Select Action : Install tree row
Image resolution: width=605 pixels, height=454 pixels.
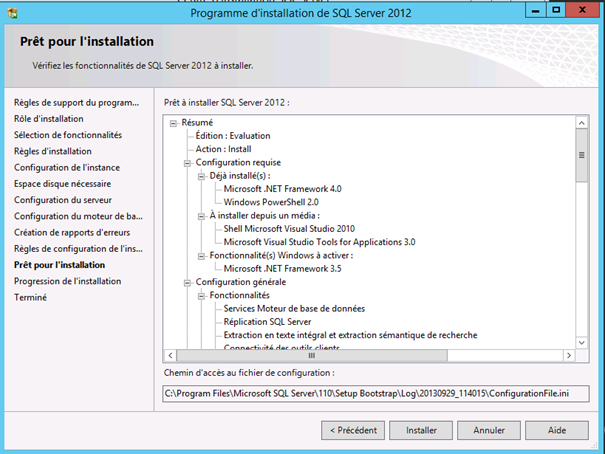(x=223, y=149)
